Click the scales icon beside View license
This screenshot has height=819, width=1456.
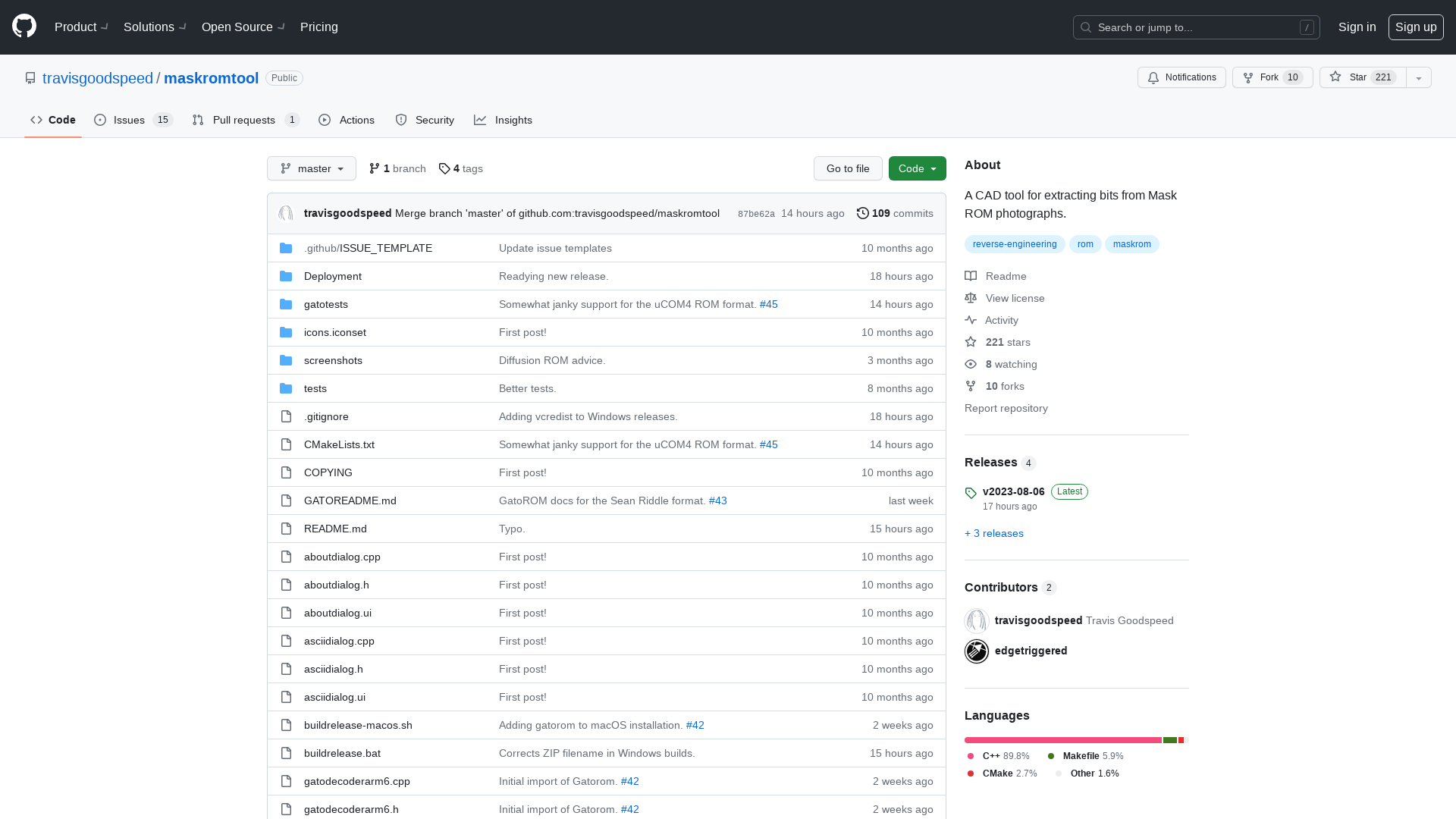[971, 298]
